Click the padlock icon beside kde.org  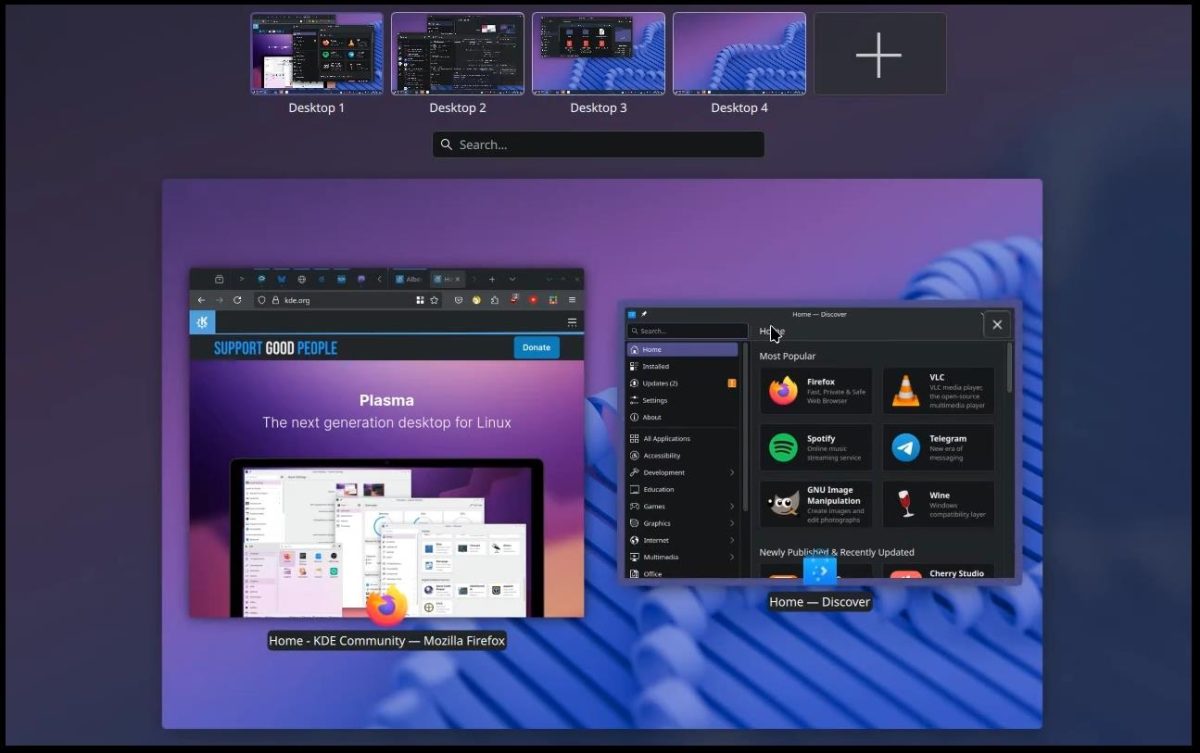pos(275,300)
